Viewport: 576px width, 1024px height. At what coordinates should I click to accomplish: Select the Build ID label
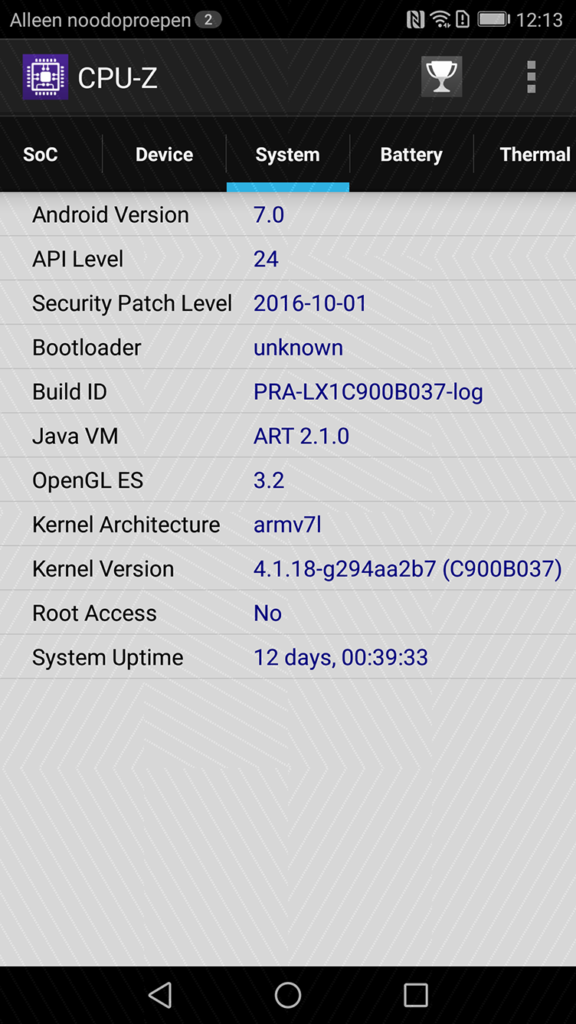70,392
